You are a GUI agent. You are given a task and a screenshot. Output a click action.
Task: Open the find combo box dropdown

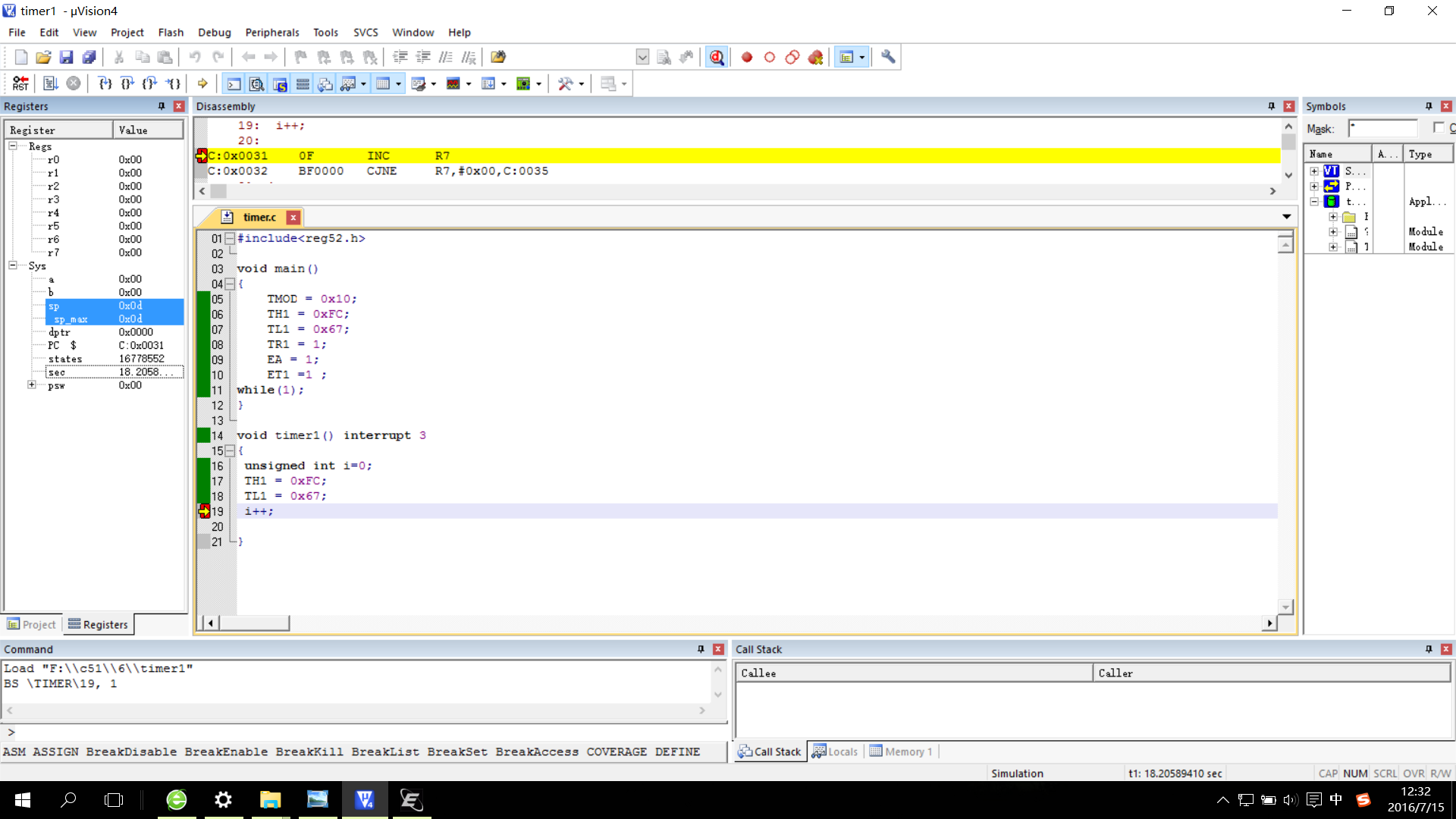coord(642,57)
